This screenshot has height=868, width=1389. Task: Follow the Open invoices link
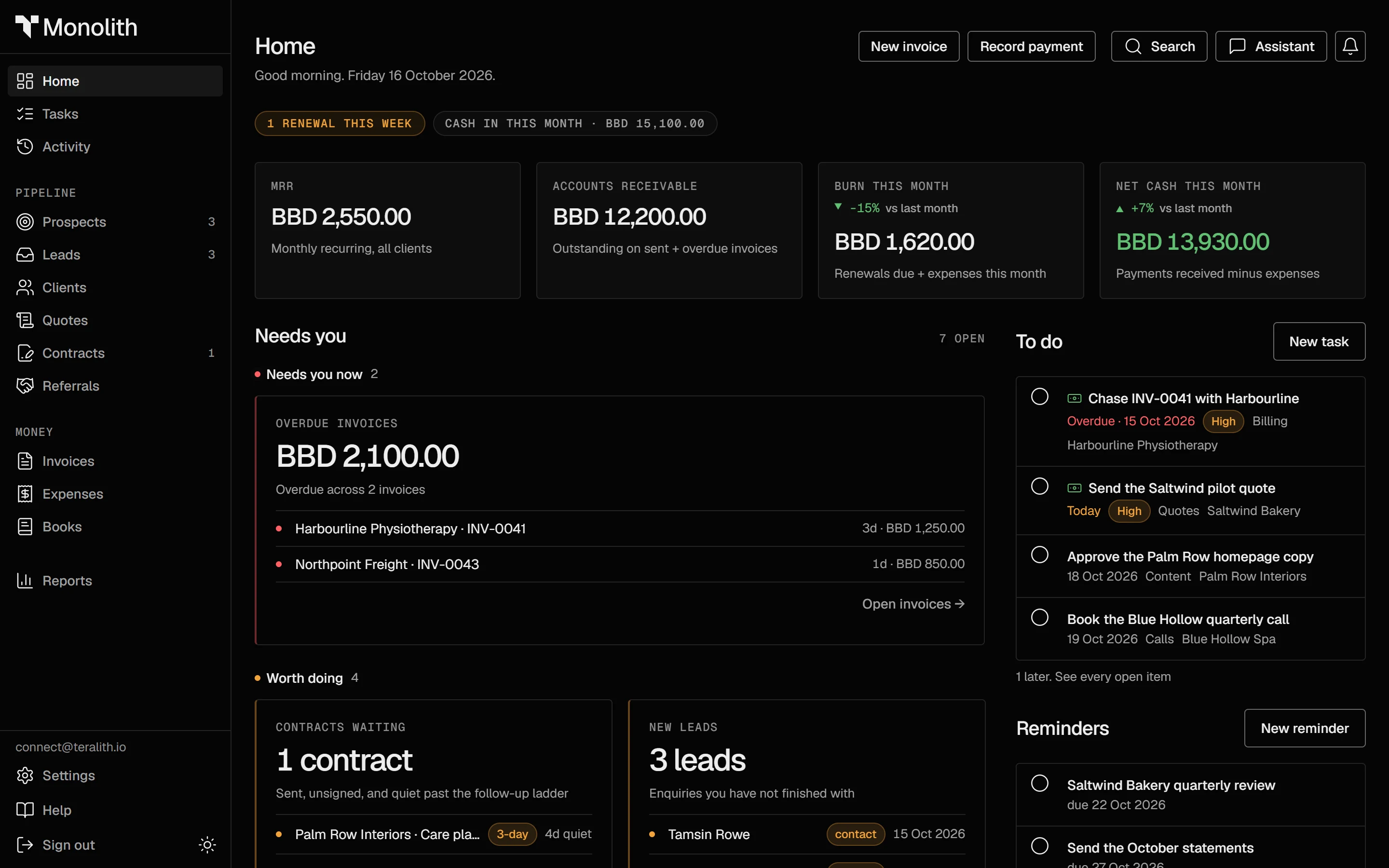pos(912,603)
